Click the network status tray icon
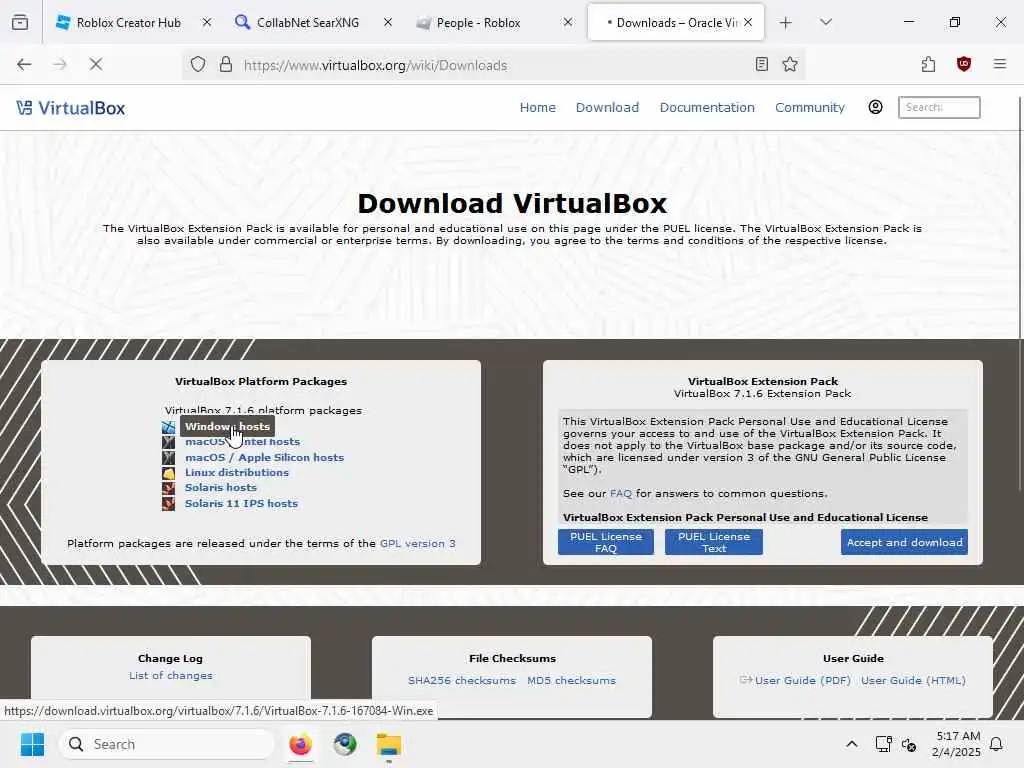Viewport: 1024px width, 768px height. click(883, 744)
